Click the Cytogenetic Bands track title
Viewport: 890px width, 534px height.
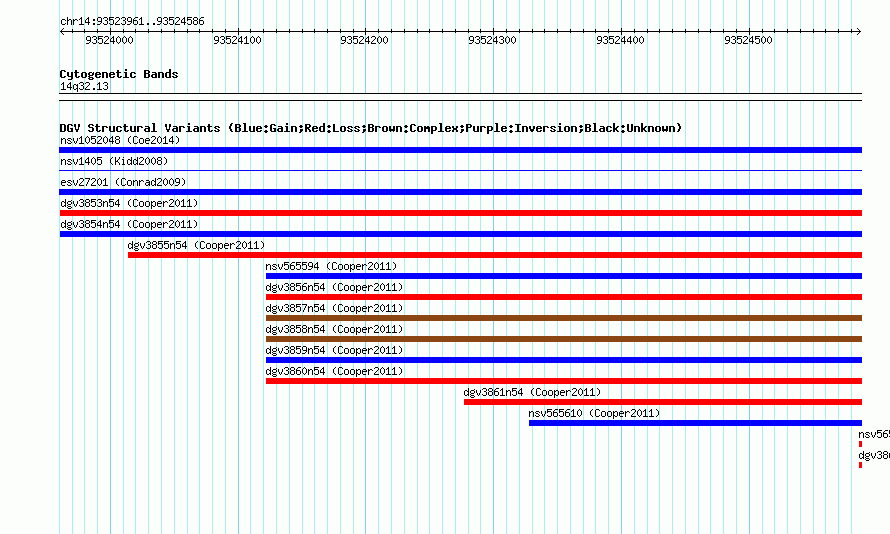click(x=119, y=74)
